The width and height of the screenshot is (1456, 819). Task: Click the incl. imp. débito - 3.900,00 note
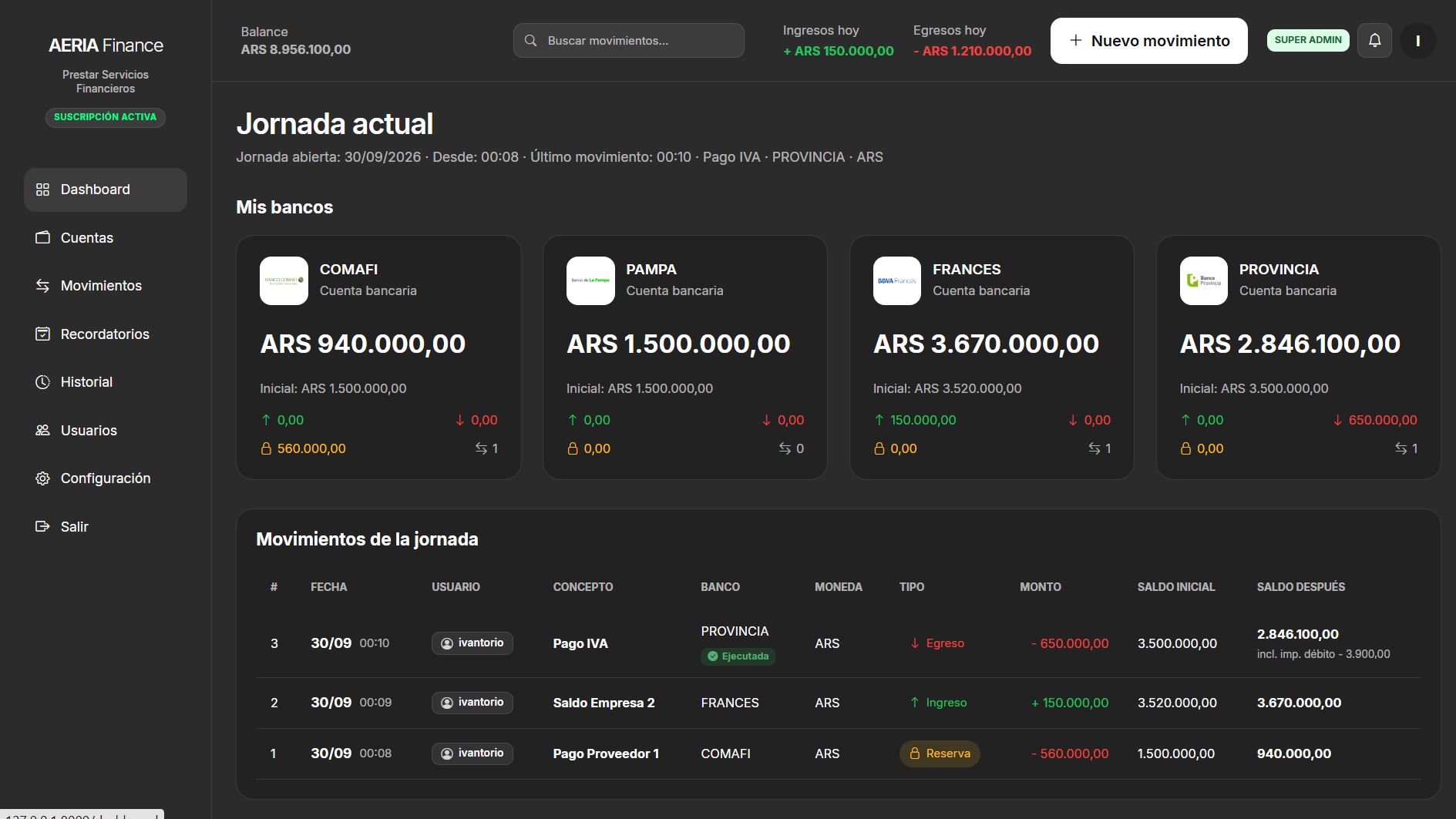pos(1323,654)
